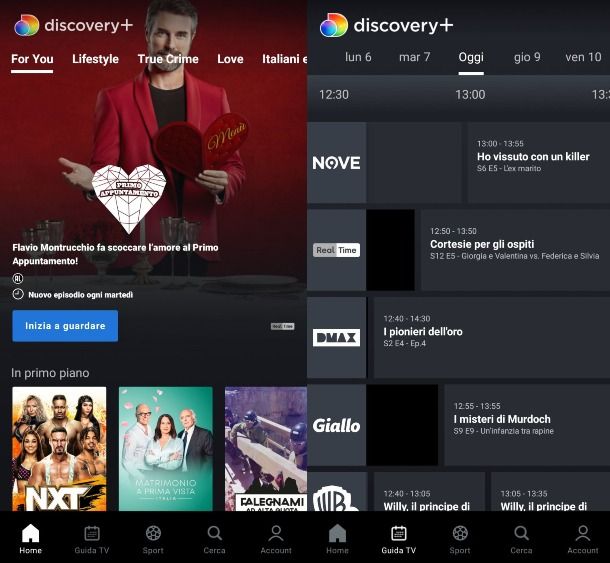Open Ho vissuto con un killer program

pos(539,163)
